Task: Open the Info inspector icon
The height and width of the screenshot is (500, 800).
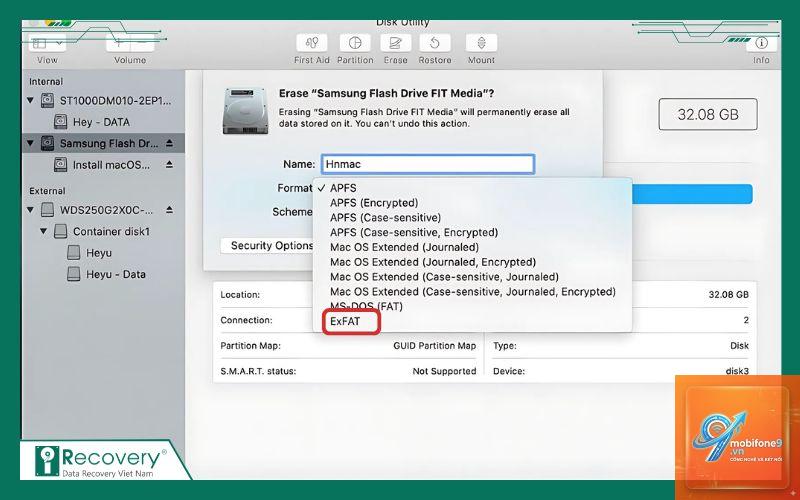Action: (761, 43)
